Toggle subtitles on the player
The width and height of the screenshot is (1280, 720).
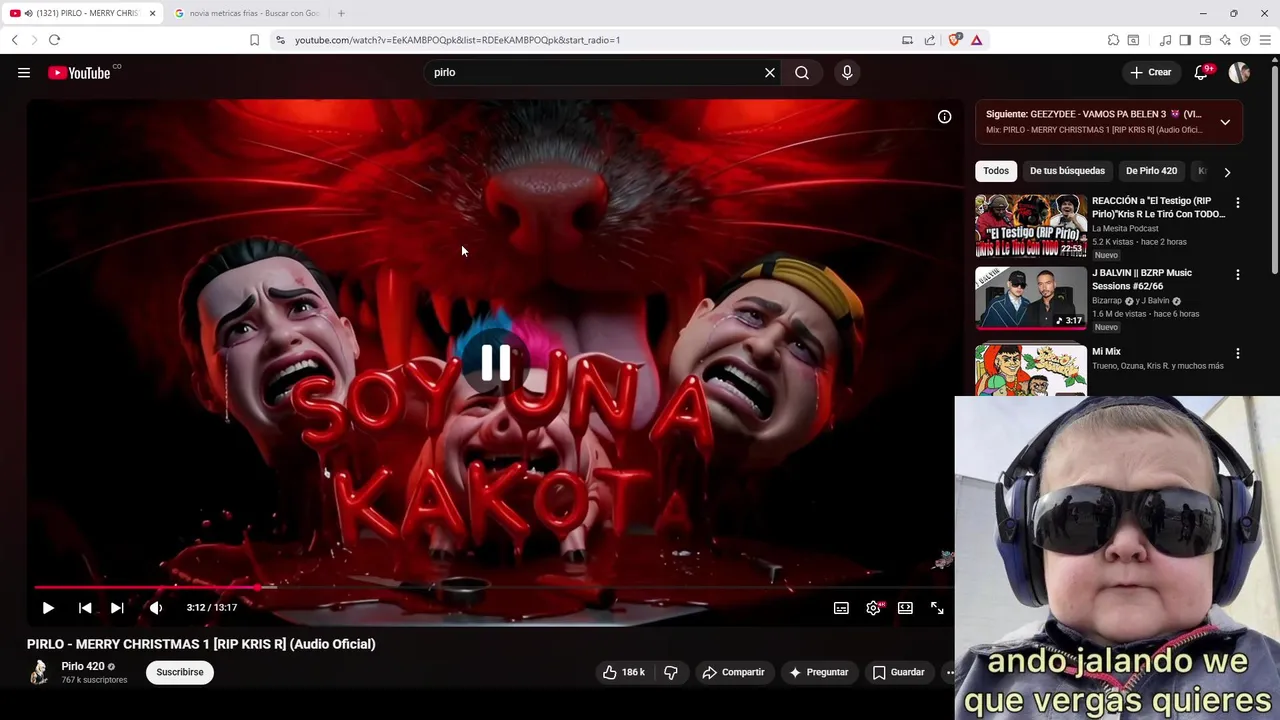pos(841,607)
